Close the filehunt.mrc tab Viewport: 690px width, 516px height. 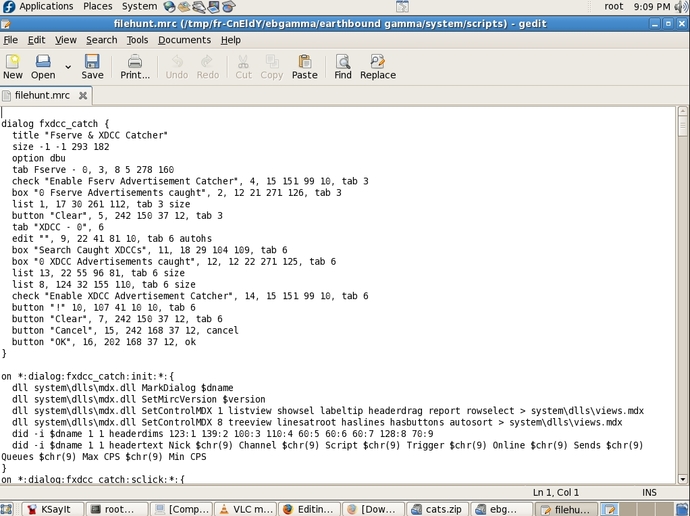point(84,96)
